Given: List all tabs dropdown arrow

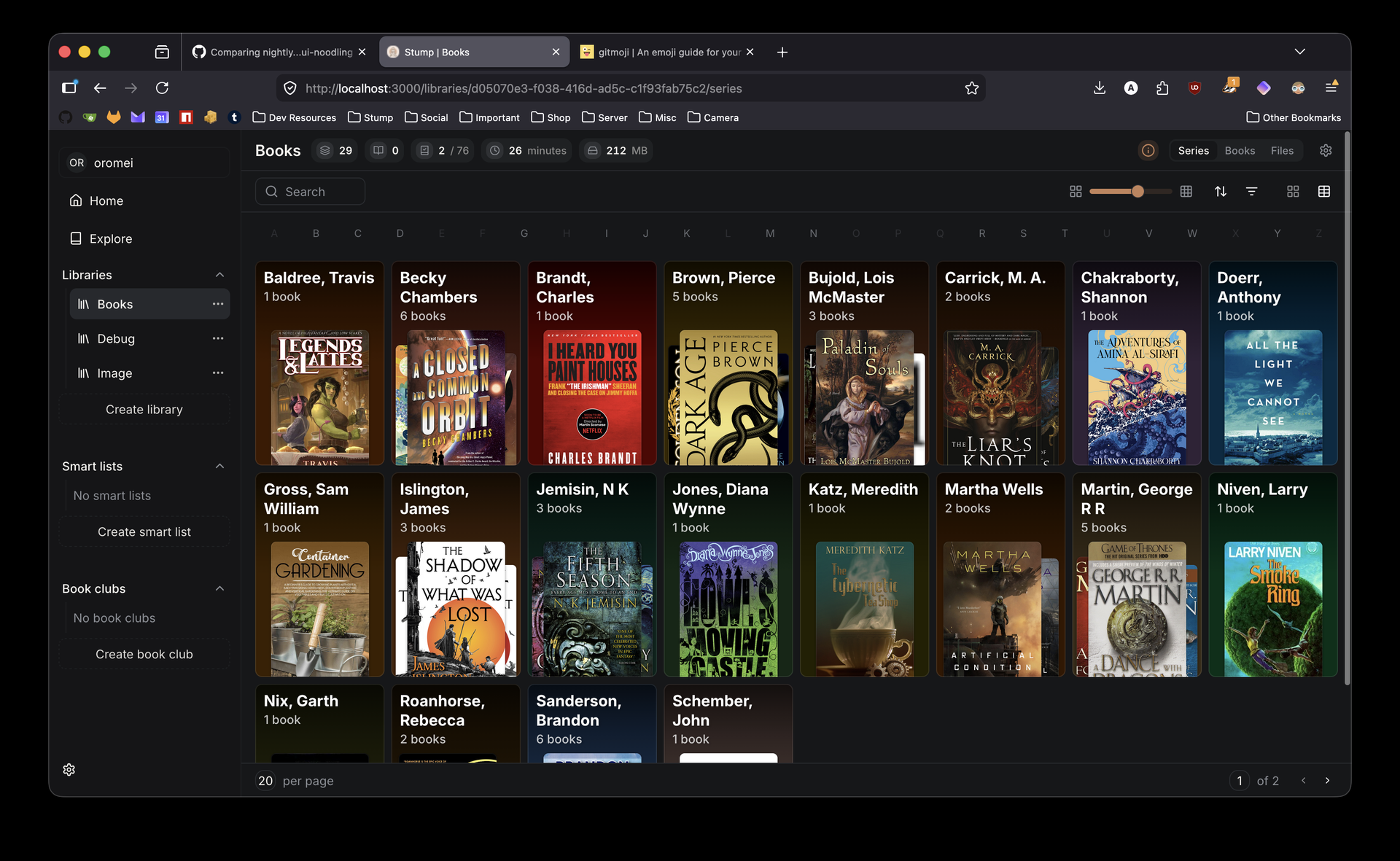Looking at the screenshot, I should click(1299, 52).
